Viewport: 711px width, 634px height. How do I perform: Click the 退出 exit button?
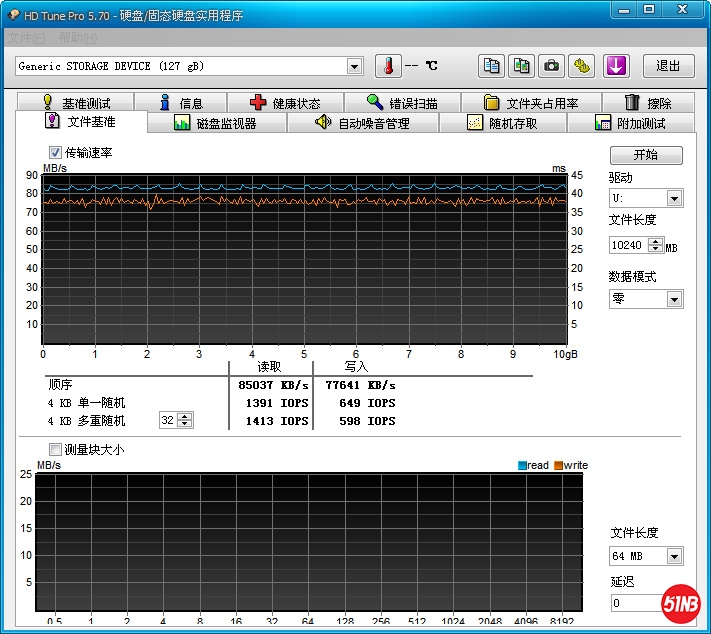click(668, 66)
